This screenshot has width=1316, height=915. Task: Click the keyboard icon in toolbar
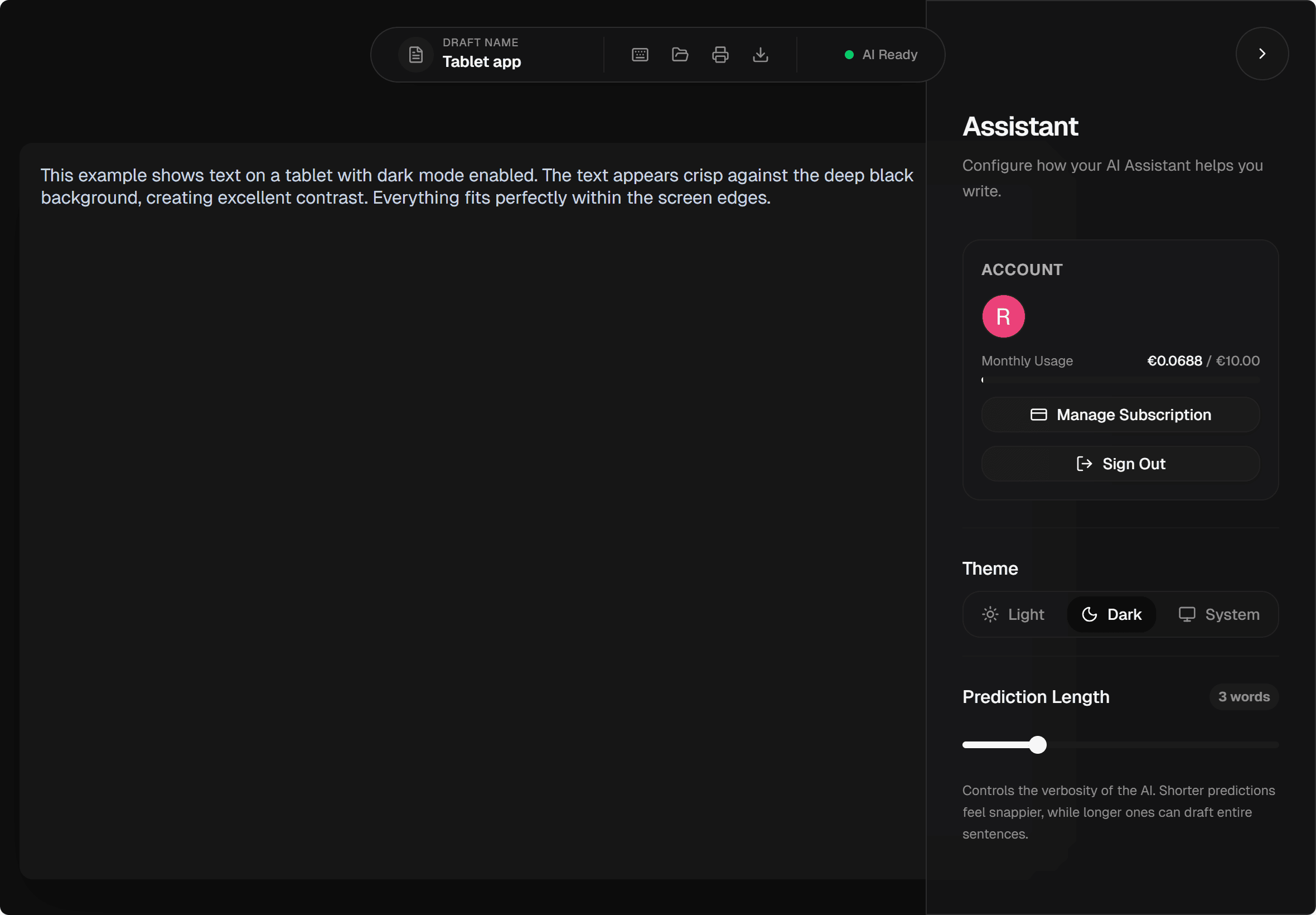(640, 55)
